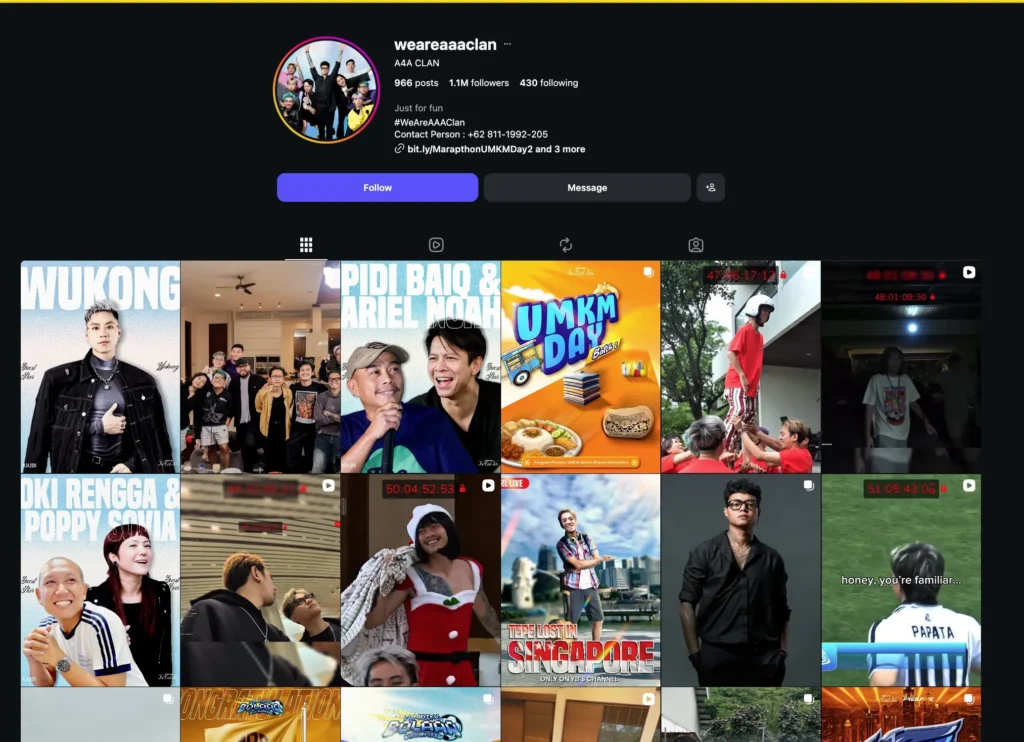The image size is (1024, 742).
Task: Open the Reels tab icon
Action: pos(436,245)
